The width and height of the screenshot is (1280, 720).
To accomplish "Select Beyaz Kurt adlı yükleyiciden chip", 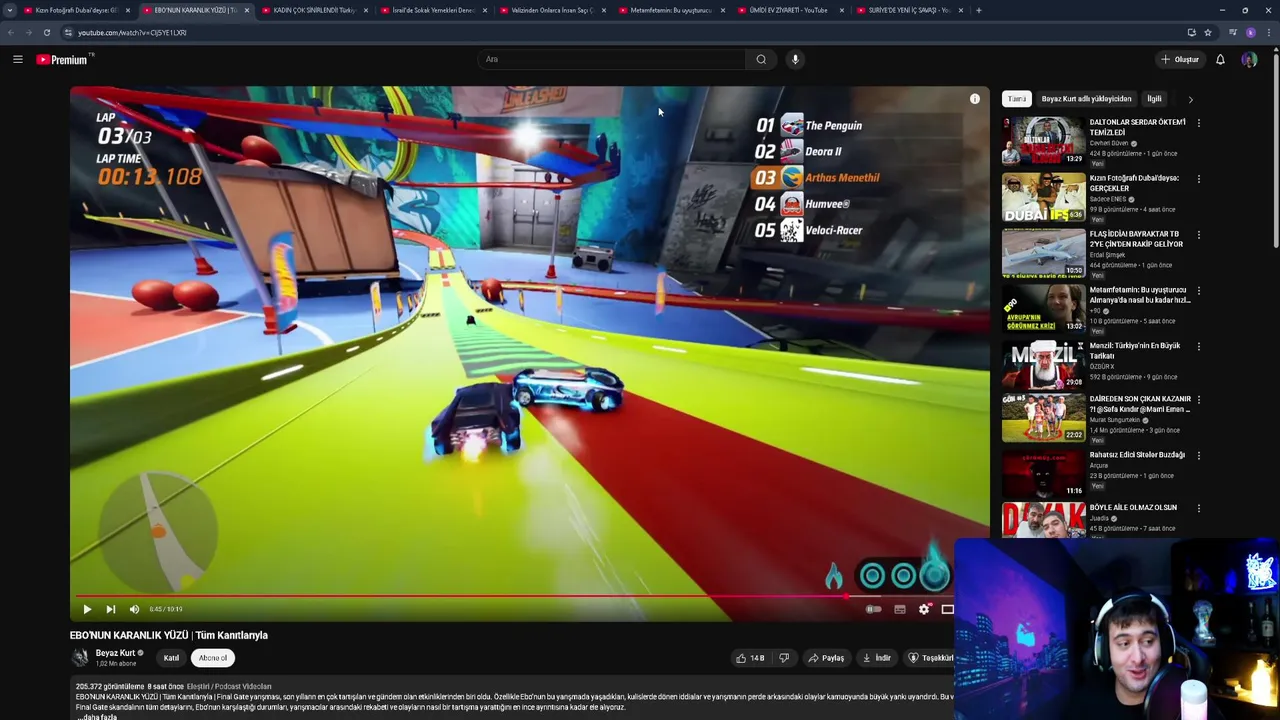I will tap(1086, 99).
